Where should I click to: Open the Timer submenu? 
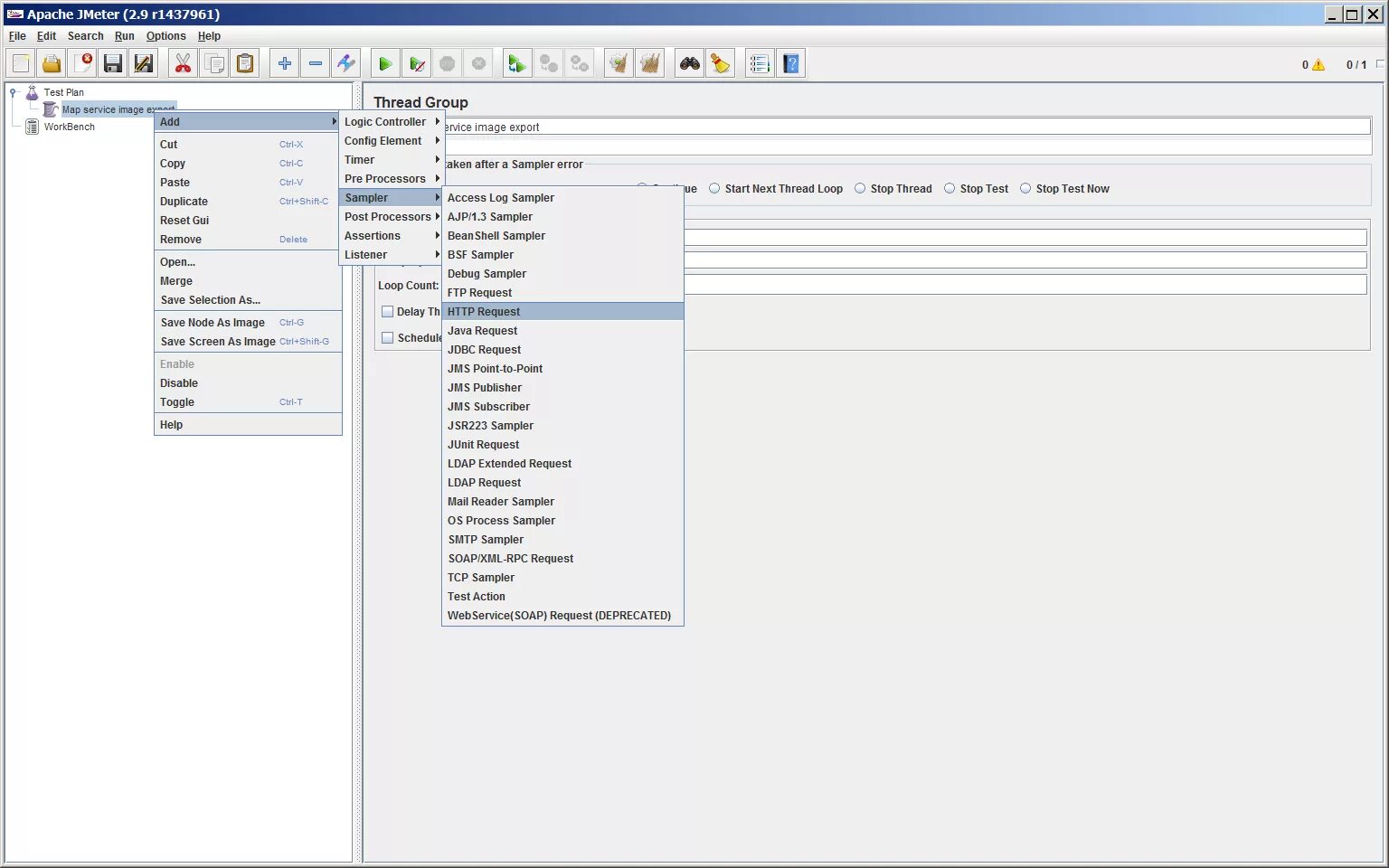392,159
